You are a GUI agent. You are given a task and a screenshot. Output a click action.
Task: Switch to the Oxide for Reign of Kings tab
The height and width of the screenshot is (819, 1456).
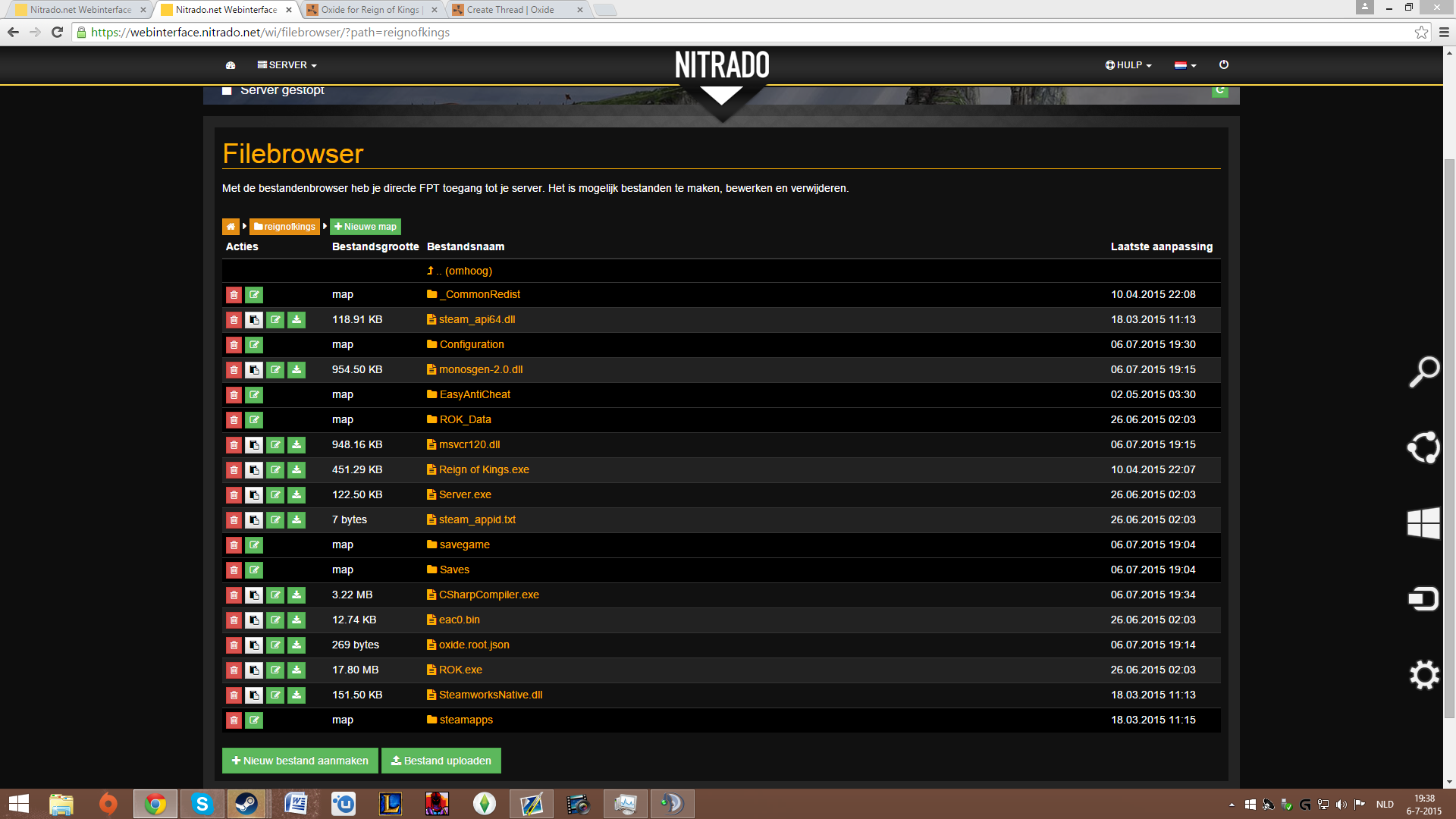click(x=370, y=10)
